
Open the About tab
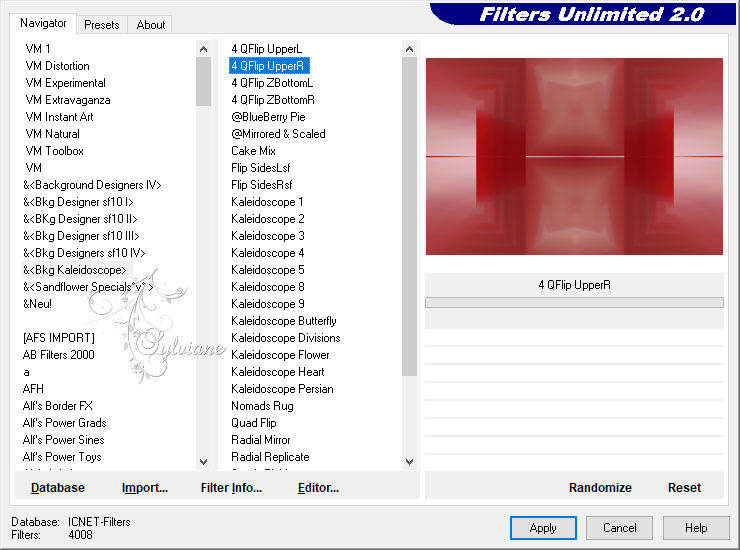coord(151,25)
